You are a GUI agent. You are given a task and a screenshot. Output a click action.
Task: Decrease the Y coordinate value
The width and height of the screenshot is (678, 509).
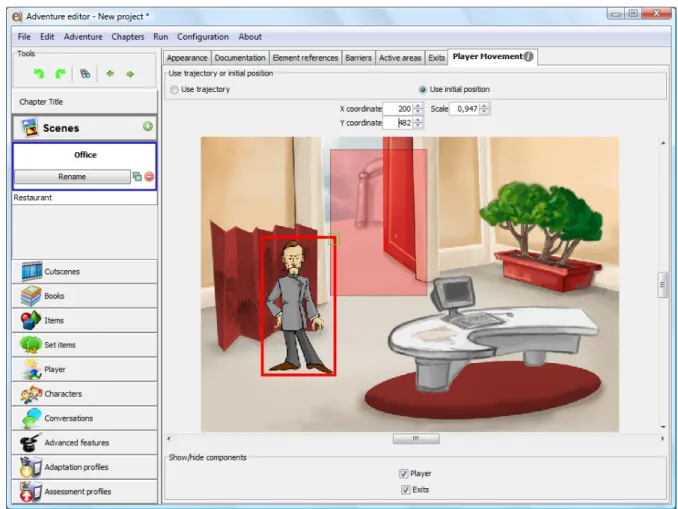pyautogui.click(x=418, y=126)
